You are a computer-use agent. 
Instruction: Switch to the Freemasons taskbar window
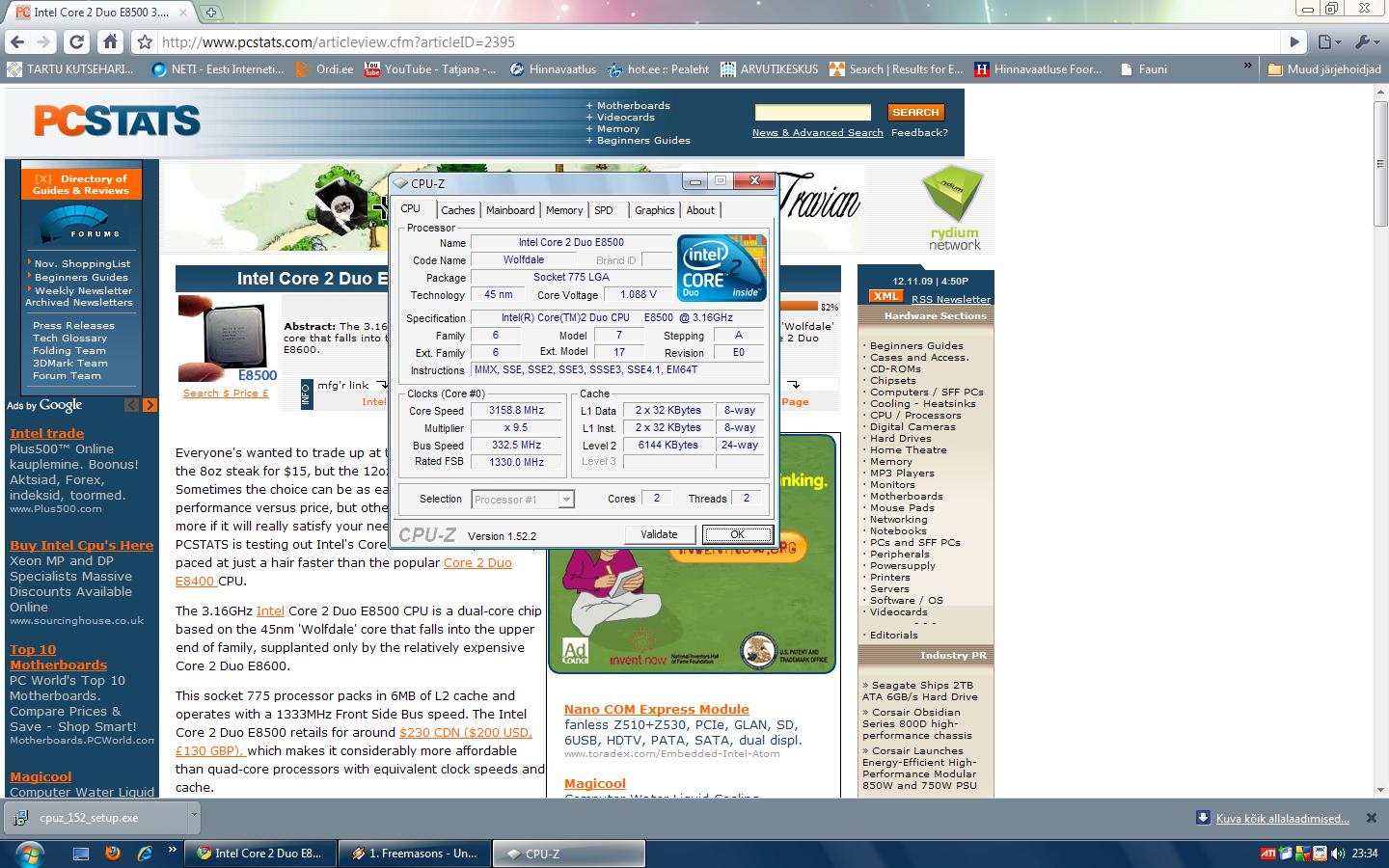pyautogui.click(x=416, y=854)
